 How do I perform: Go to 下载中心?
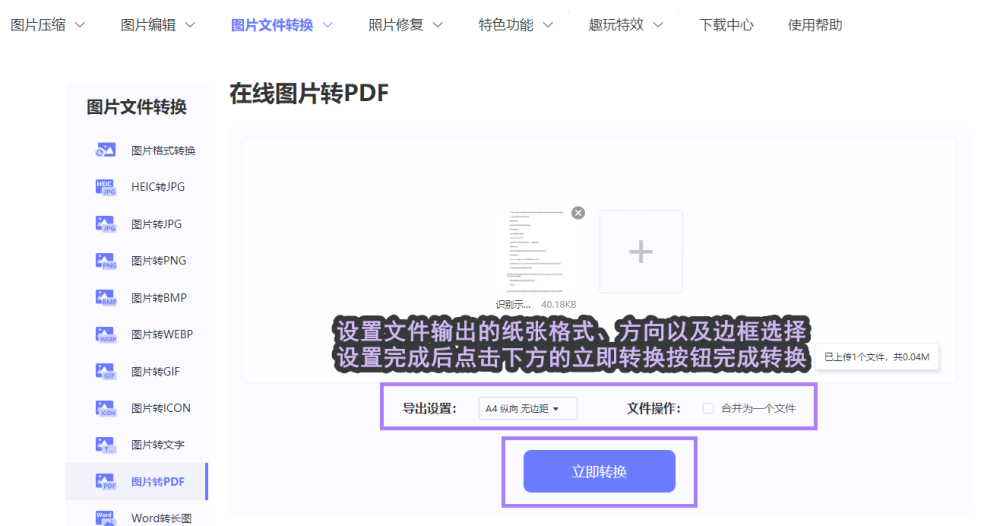click(726, 25)
